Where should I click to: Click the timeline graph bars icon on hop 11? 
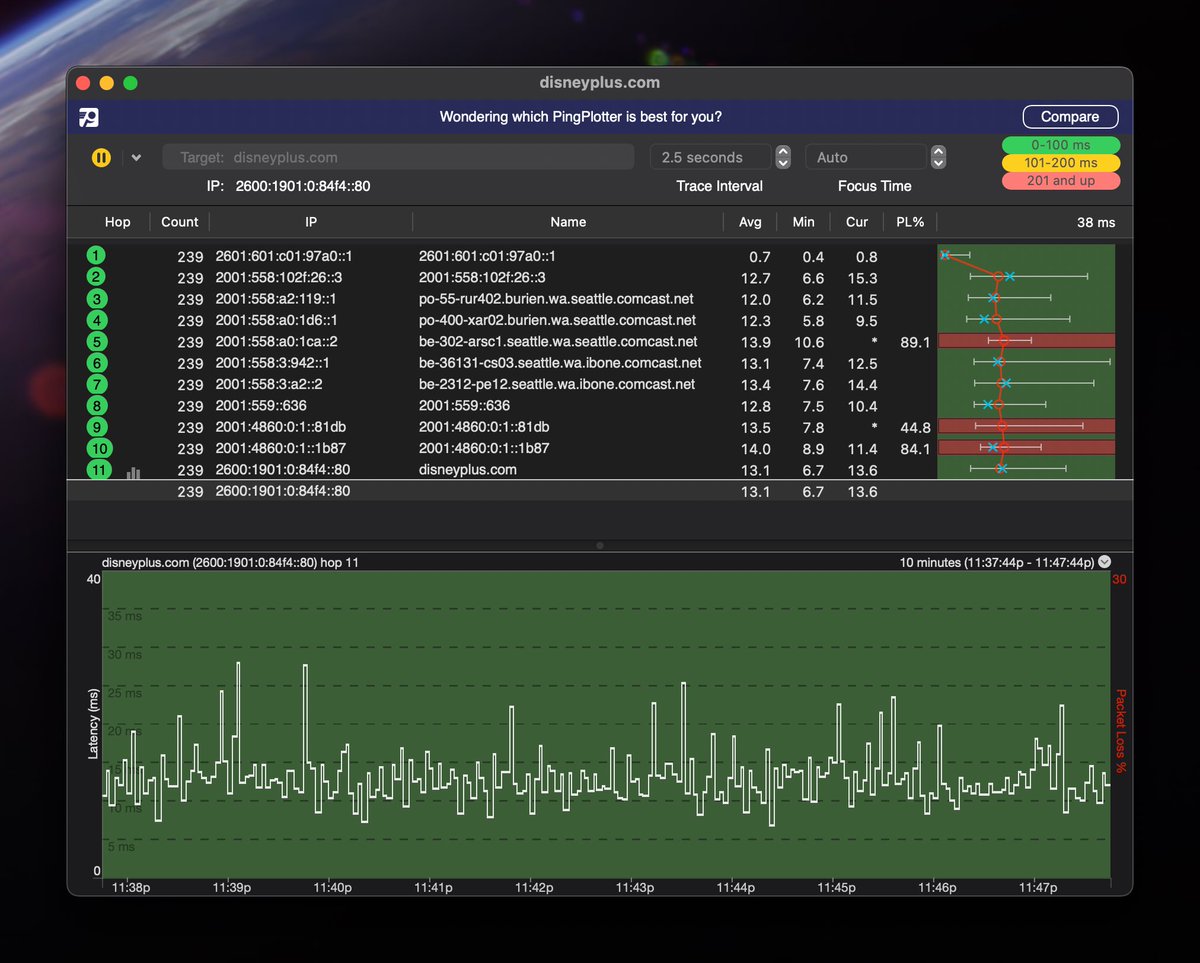click(x=133, y=472)
